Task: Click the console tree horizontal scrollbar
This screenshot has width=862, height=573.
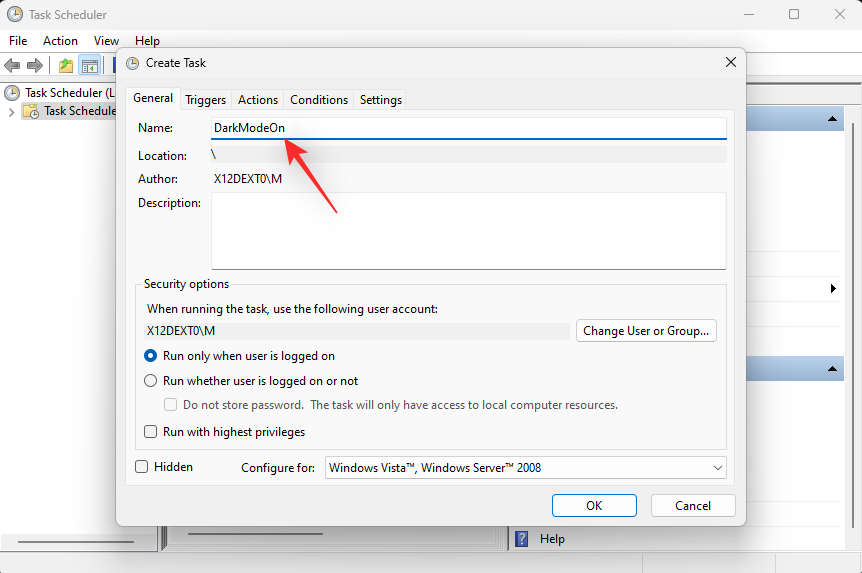Action: coord(76,542)
